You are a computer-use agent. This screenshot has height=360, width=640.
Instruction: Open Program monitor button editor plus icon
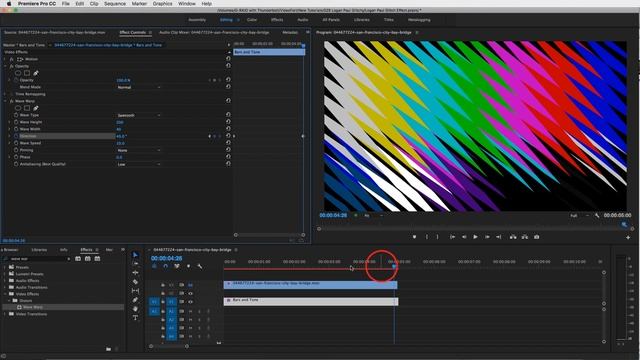point(628,237)
